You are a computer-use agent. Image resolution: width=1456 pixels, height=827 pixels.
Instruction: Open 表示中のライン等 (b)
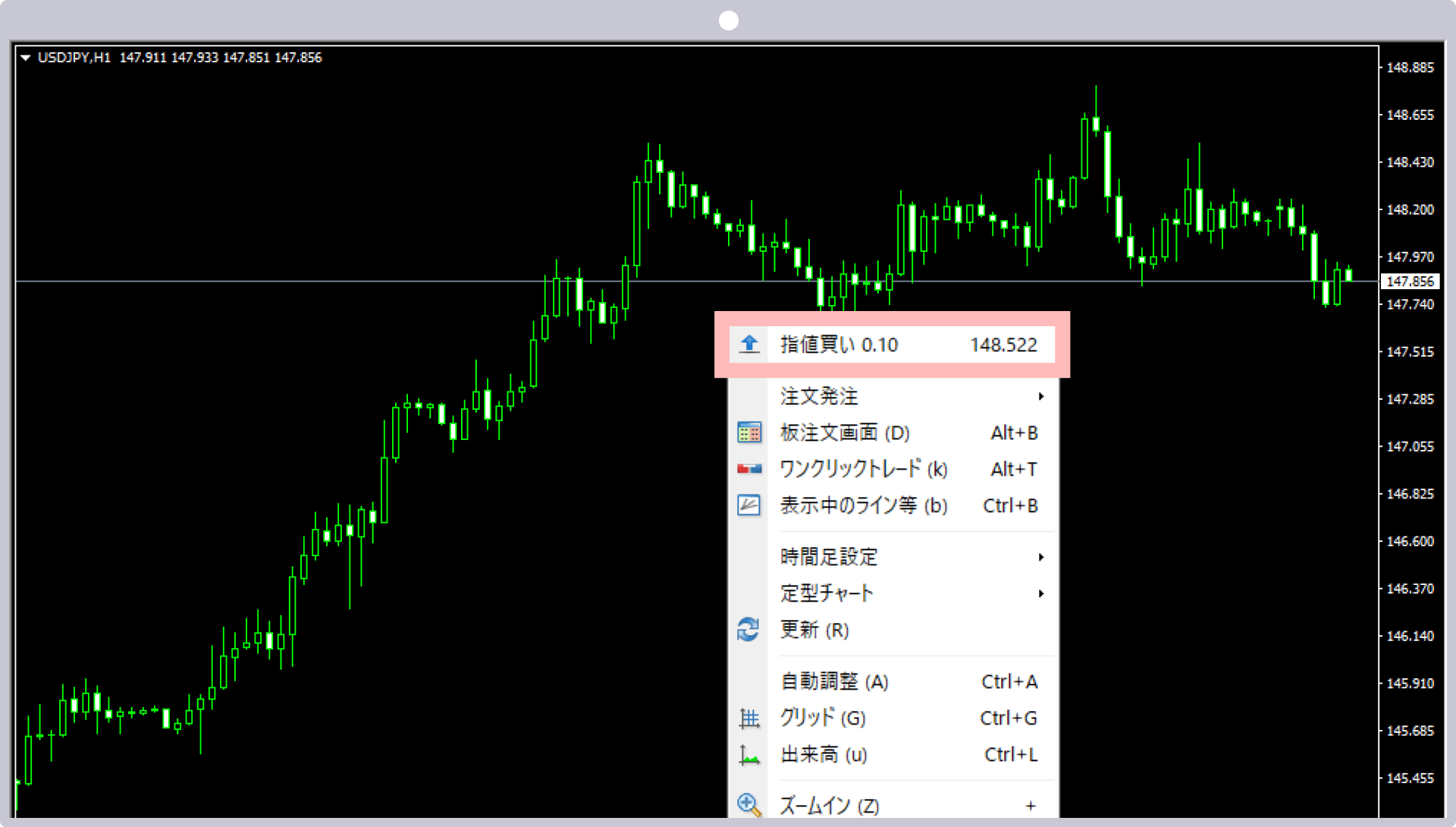point(892,505)
